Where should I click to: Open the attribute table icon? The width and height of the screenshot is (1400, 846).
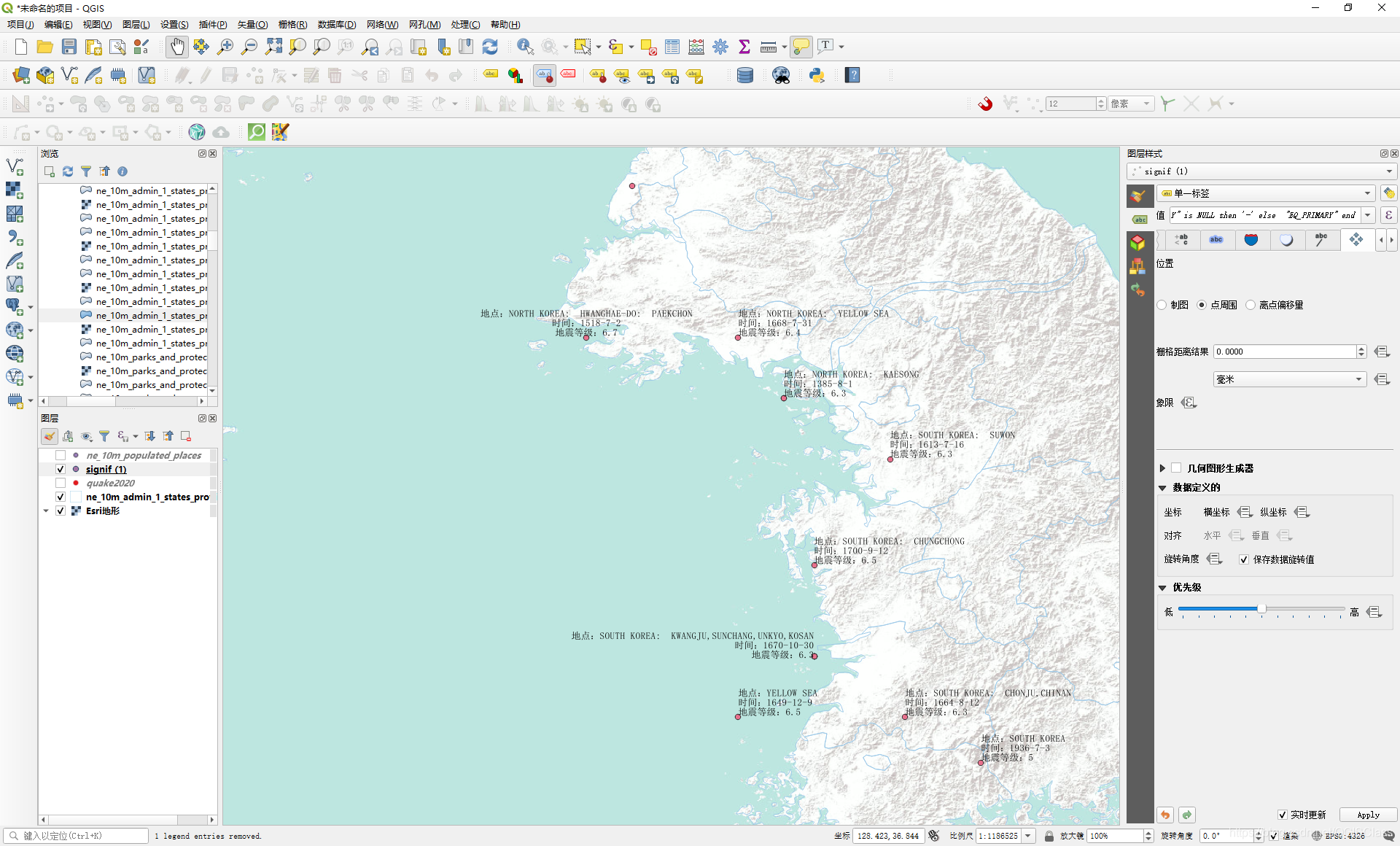click(672, 47)
